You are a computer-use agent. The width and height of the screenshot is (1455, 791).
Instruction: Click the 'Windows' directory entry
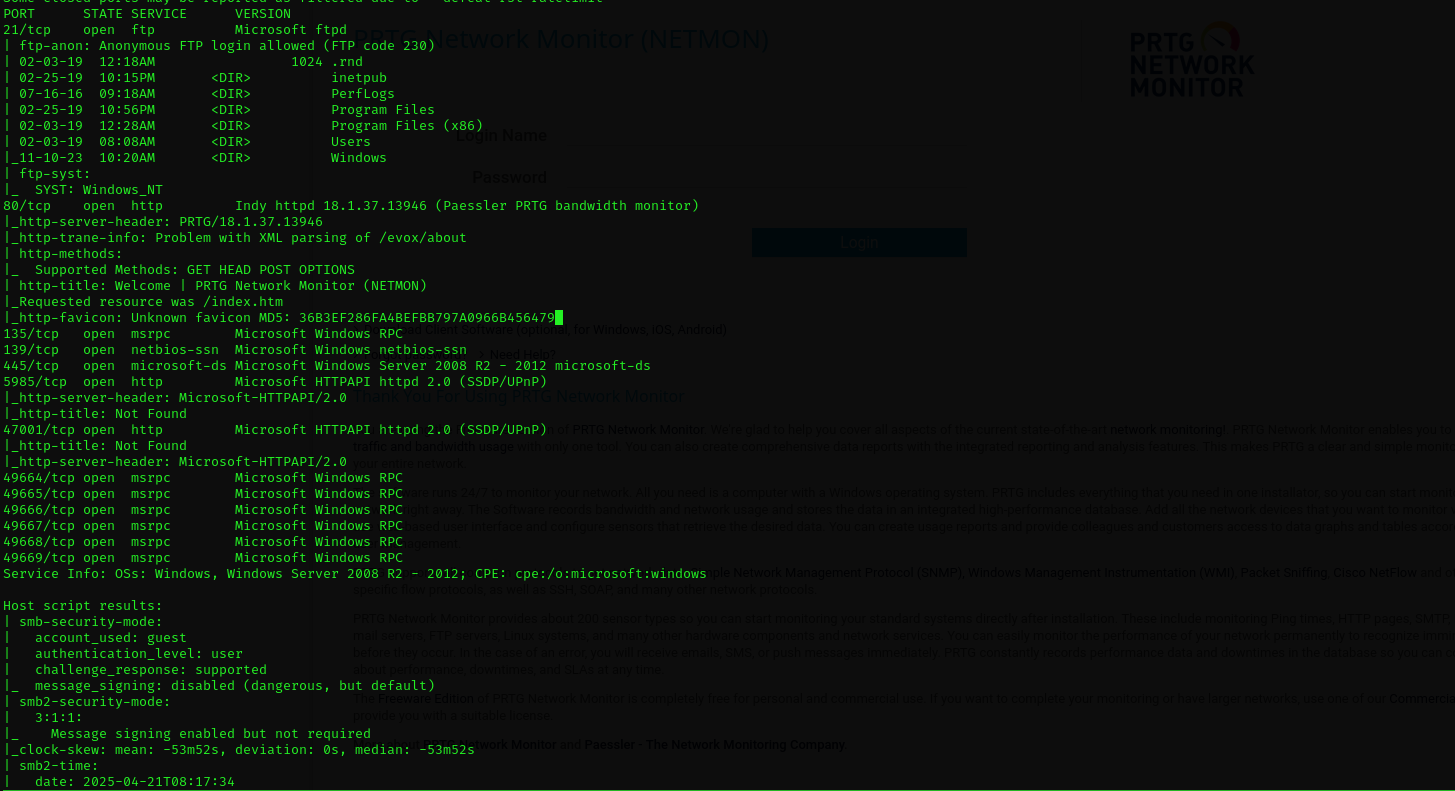coord(359,158)
